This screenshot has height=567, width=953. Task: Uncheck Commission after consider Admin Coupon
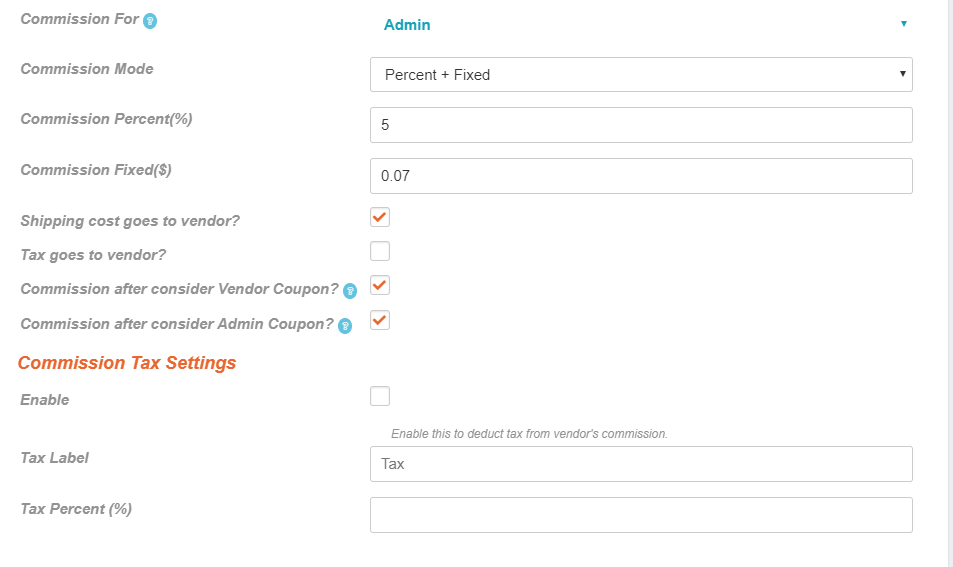click(380, 320)
